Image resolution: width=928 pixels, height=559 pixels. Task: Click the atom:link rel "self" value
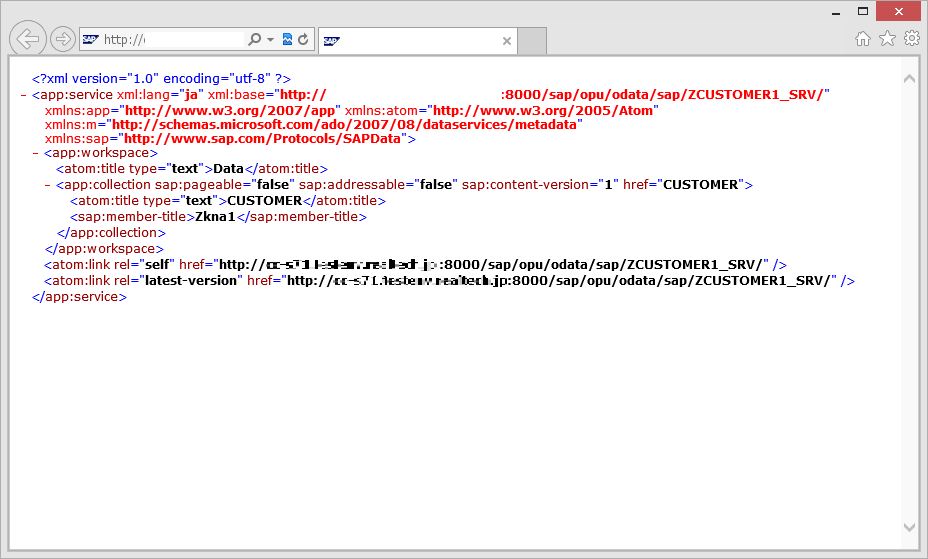coord(157,265)
